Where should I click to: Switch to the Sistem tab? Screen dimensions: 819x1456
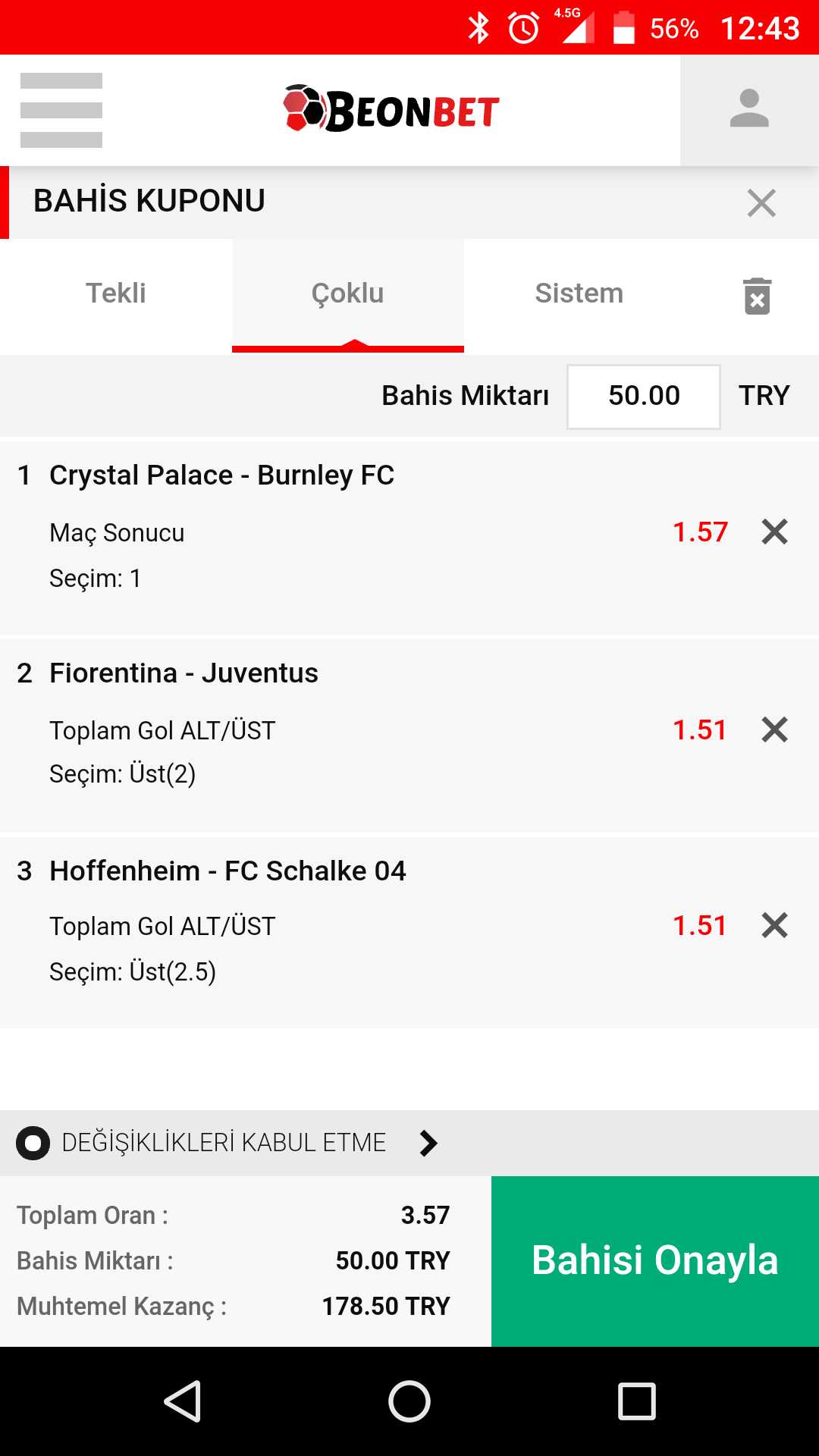point(579,294)
